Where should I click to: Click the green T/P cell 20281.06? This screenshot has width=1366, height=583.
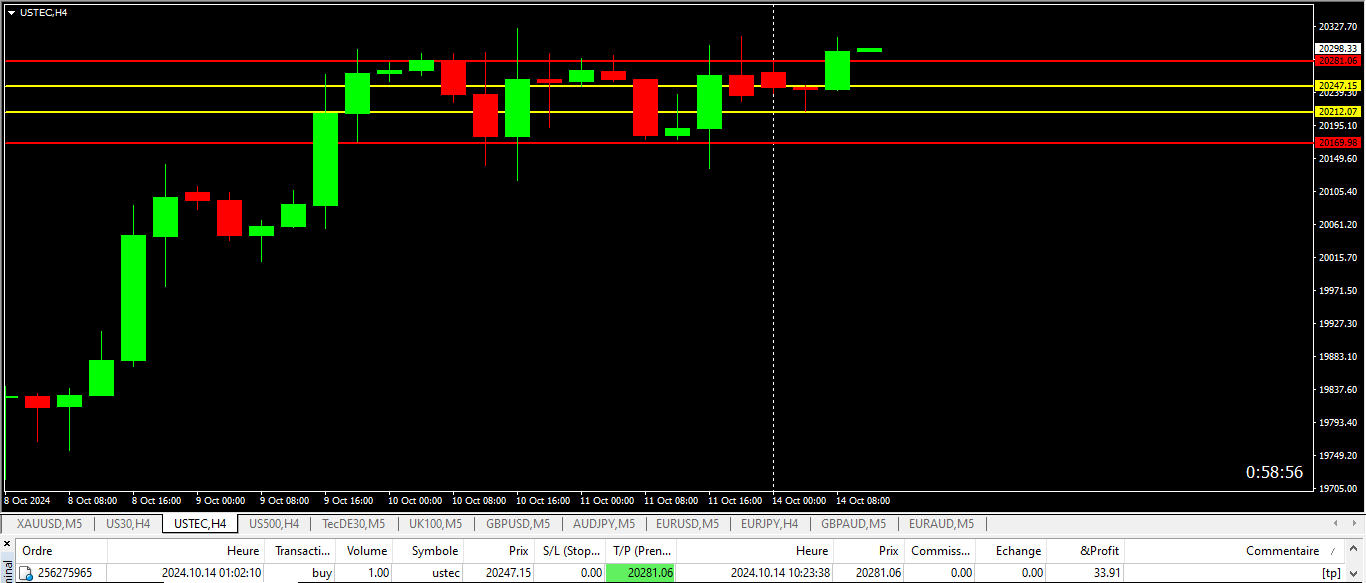(640, 573)
